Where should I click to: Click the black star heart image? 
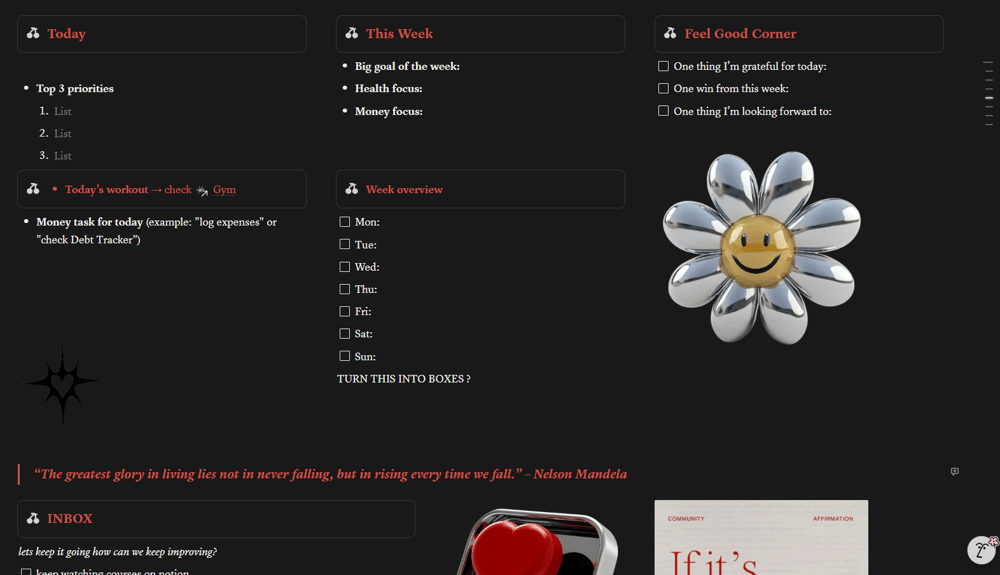62,384
